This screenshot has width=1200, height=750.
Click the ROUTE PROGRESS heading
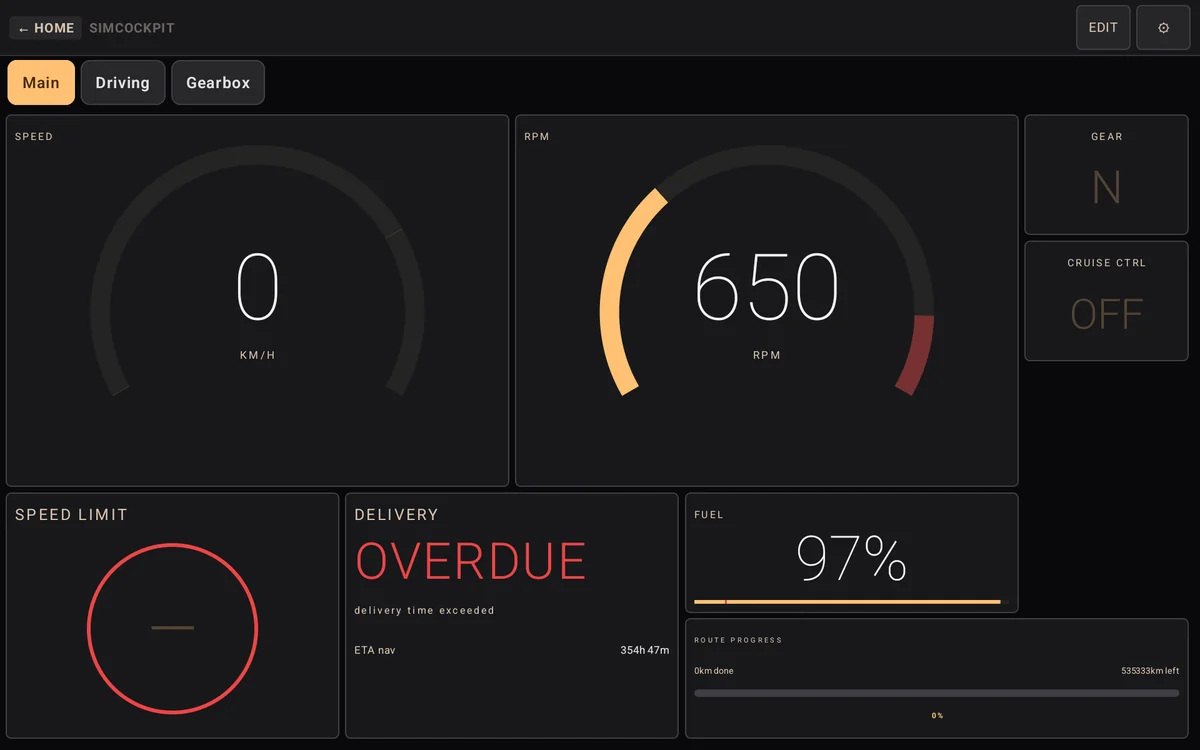[x=738, y=640]
